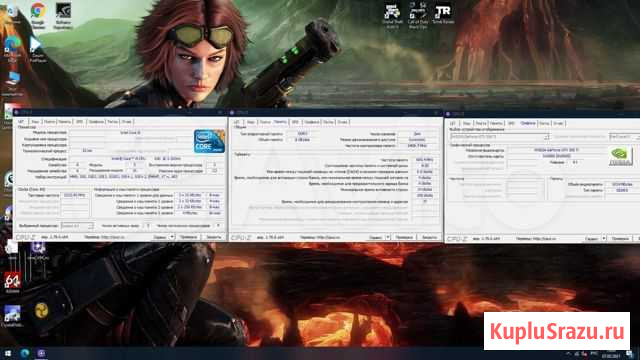Click Сервис button in middle CPU-Z window
Viewport: 640px width, 360px height.
click(376, 238)
